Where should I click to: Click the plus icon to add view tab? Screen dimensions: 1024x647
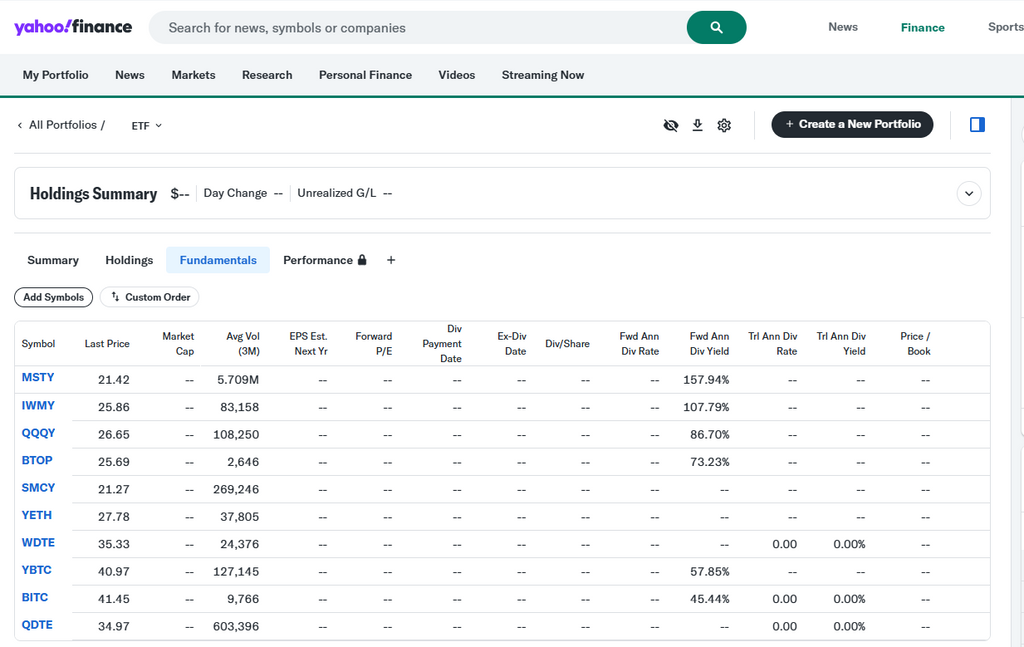point(391,260)
